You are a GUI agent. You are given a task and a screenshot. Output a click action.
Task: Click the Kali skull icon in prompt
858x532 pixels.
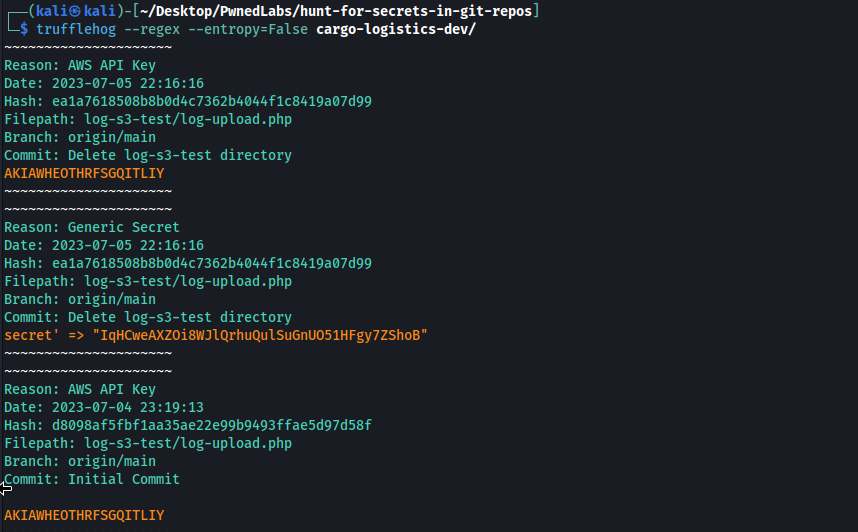(75, 11)
